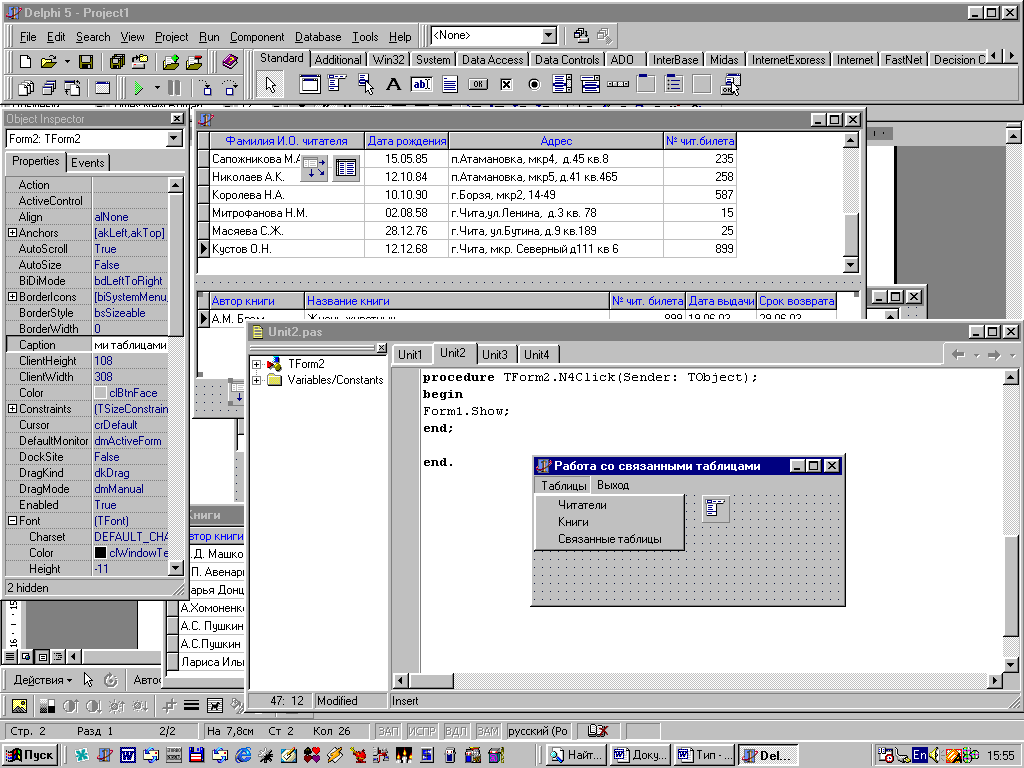
Task: Expand the TForm2 tree node
Action: click(x=257, y=364)
